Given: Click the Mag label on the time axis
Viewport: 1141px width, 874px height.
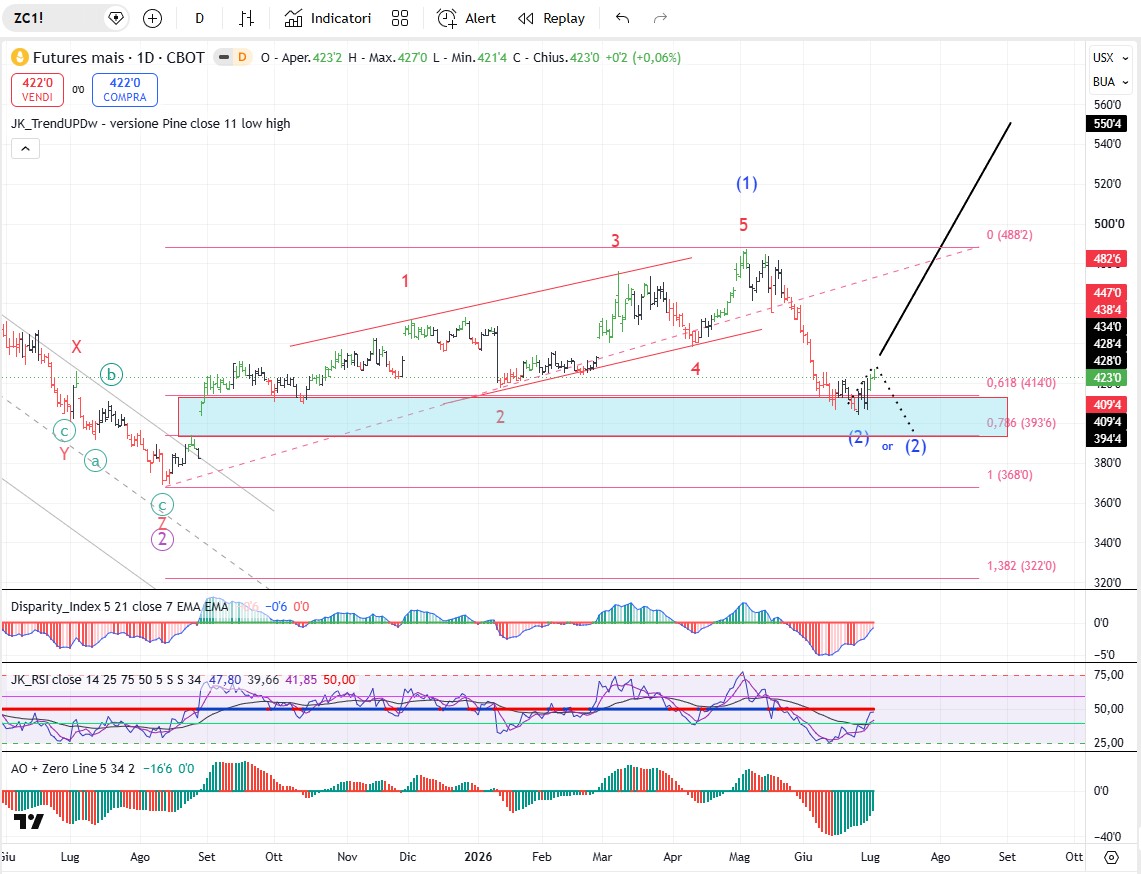Looking at the screenshot, I should click(739, 857).
